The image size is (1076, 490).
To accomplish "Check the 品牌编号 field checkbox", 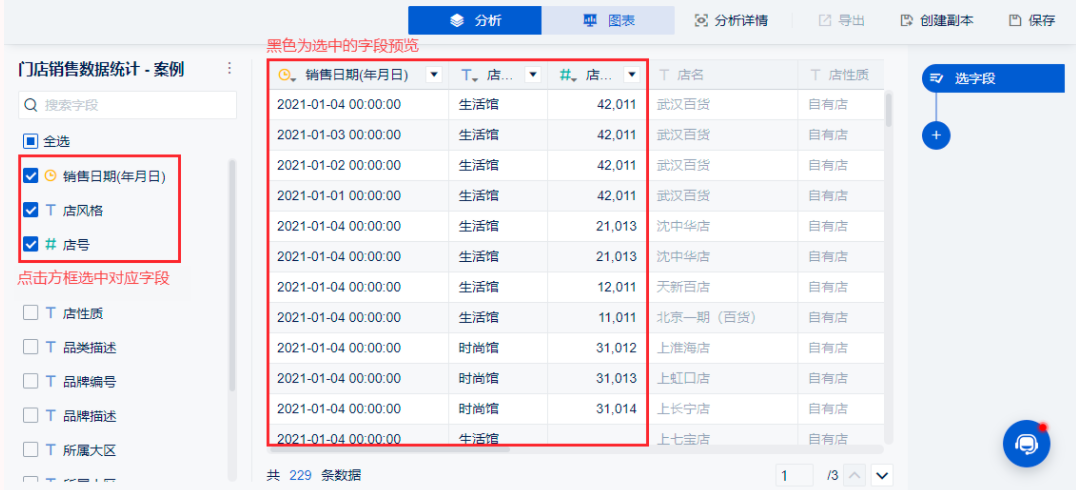I will [30, 381].
